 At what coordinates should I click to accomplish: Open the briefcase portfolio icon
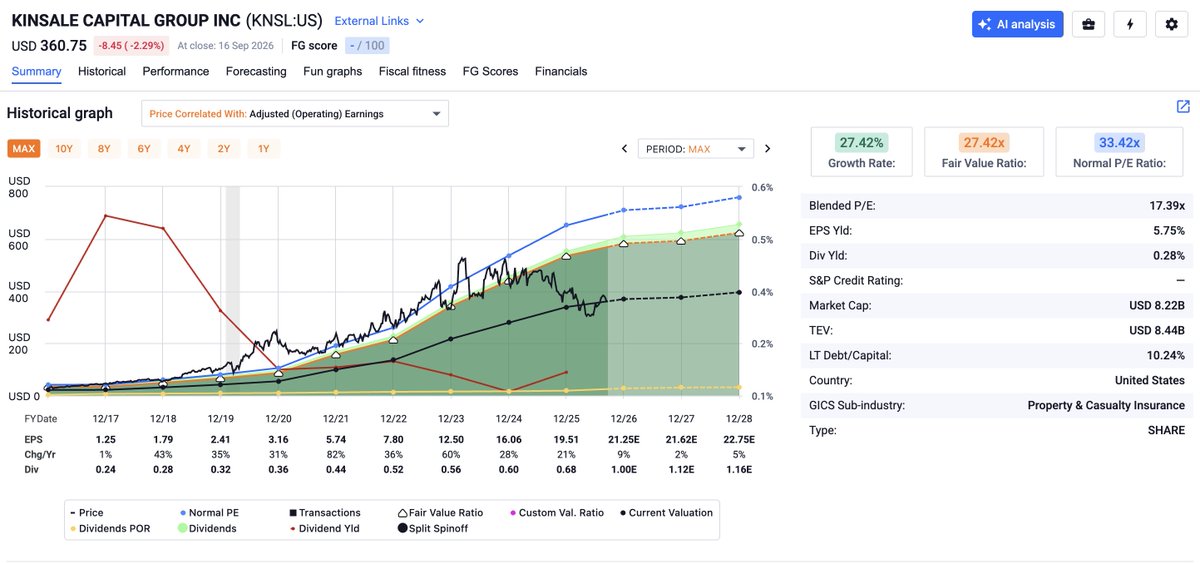(1088, 24)
